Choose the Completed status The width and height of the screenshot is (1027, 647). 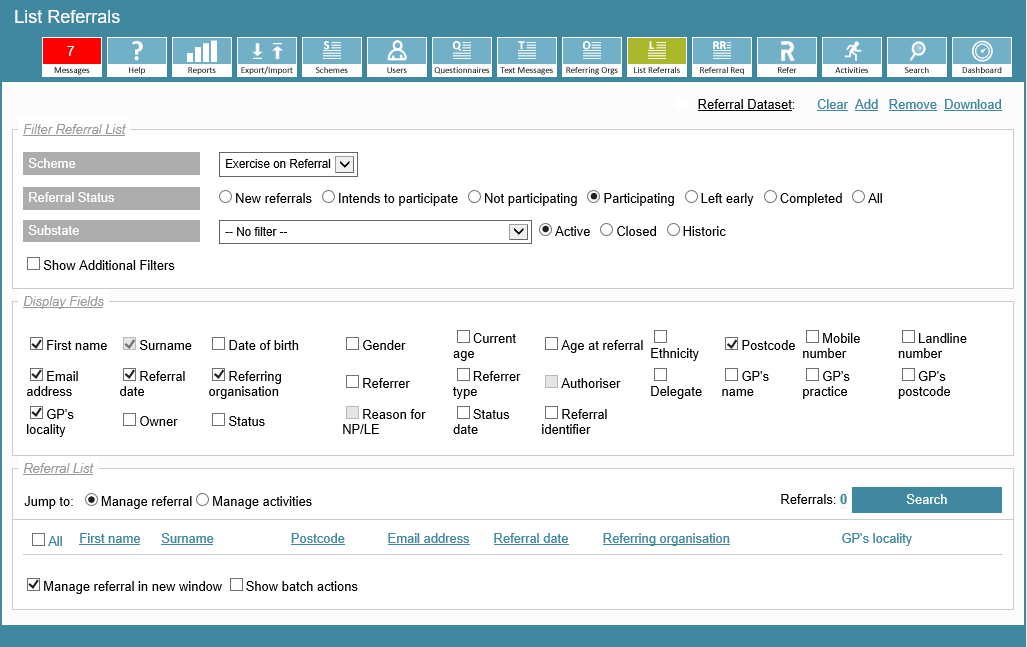point(770,197)
